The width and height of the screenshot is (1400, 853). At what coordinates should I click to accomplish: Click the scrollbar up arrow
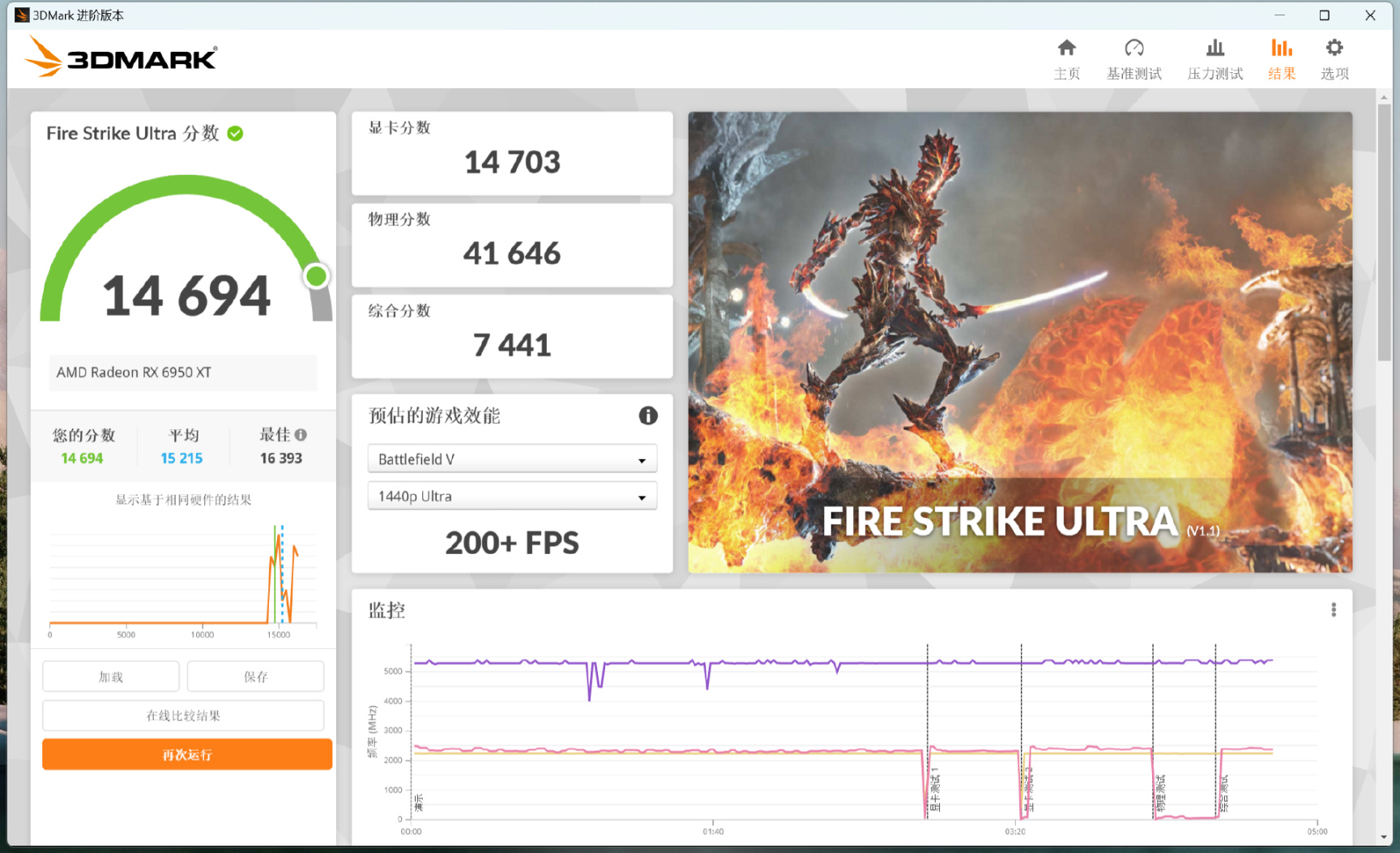point(1384,97)
